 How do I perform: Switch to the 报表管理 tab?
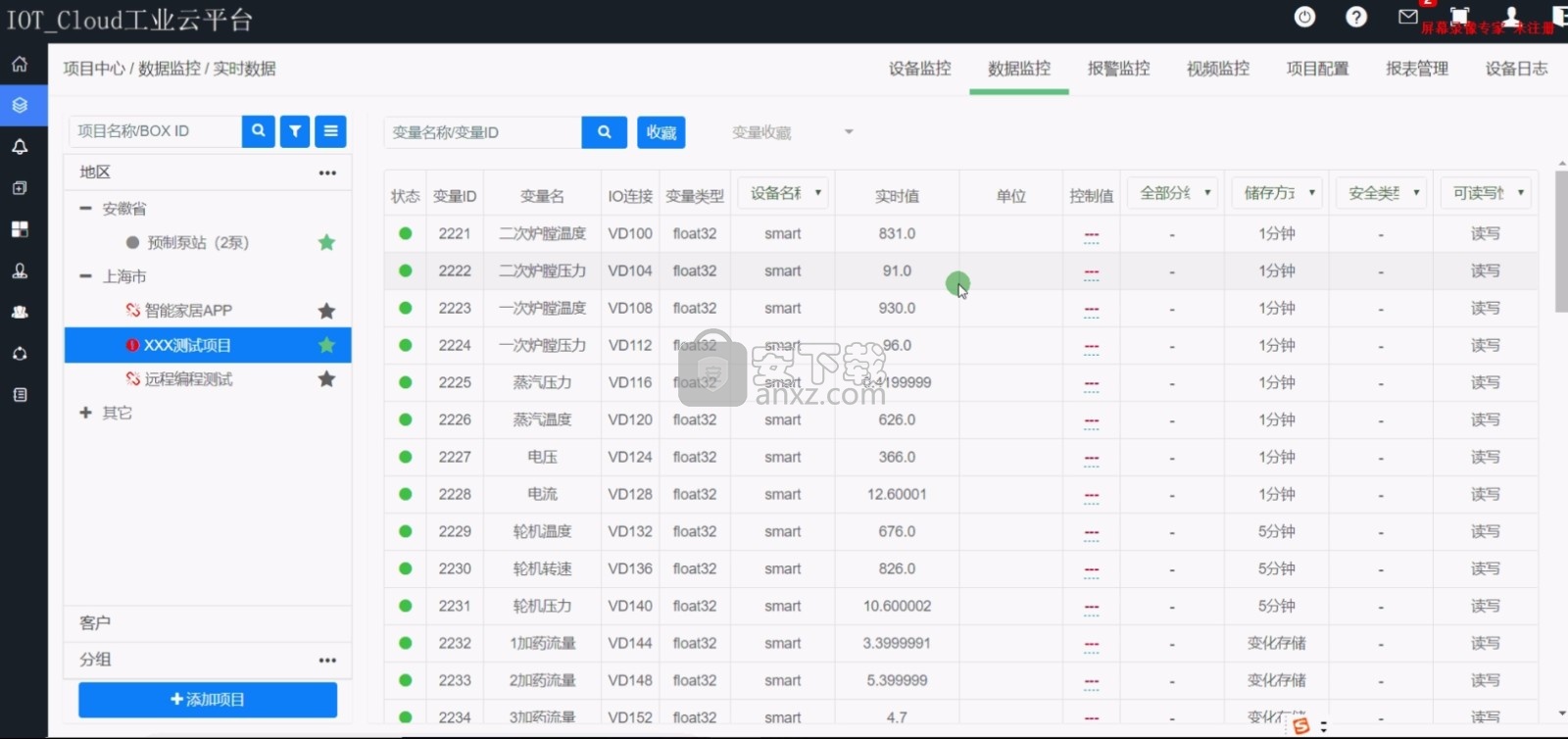pos(1417,69)
